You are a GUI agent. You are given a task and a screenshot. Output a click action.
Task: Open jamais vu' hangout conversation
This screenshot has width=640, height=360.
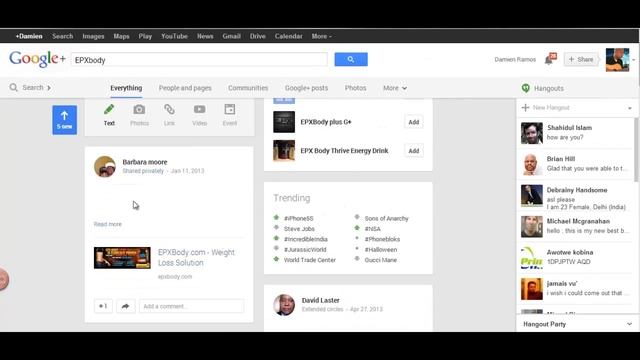[x=576, y=288]
